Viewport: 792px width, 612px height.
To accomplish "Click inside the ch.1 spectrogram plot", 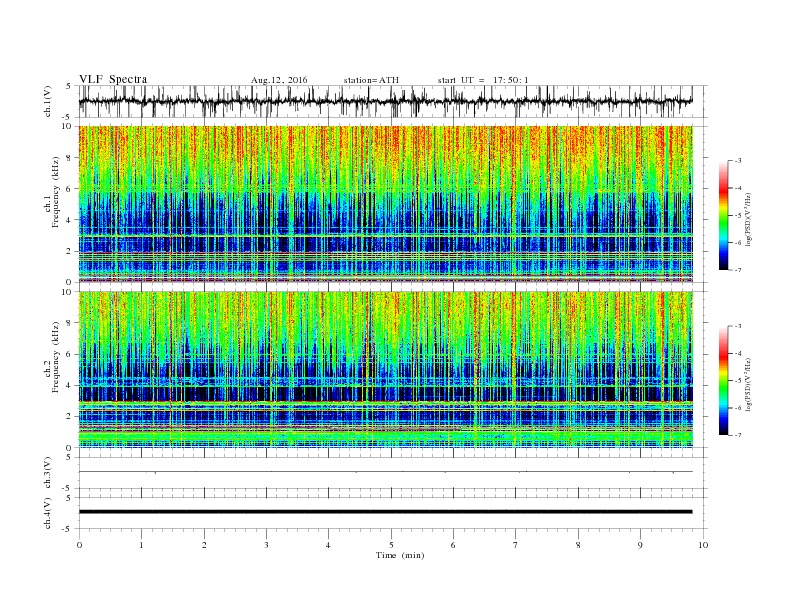I will coord(386,204).
